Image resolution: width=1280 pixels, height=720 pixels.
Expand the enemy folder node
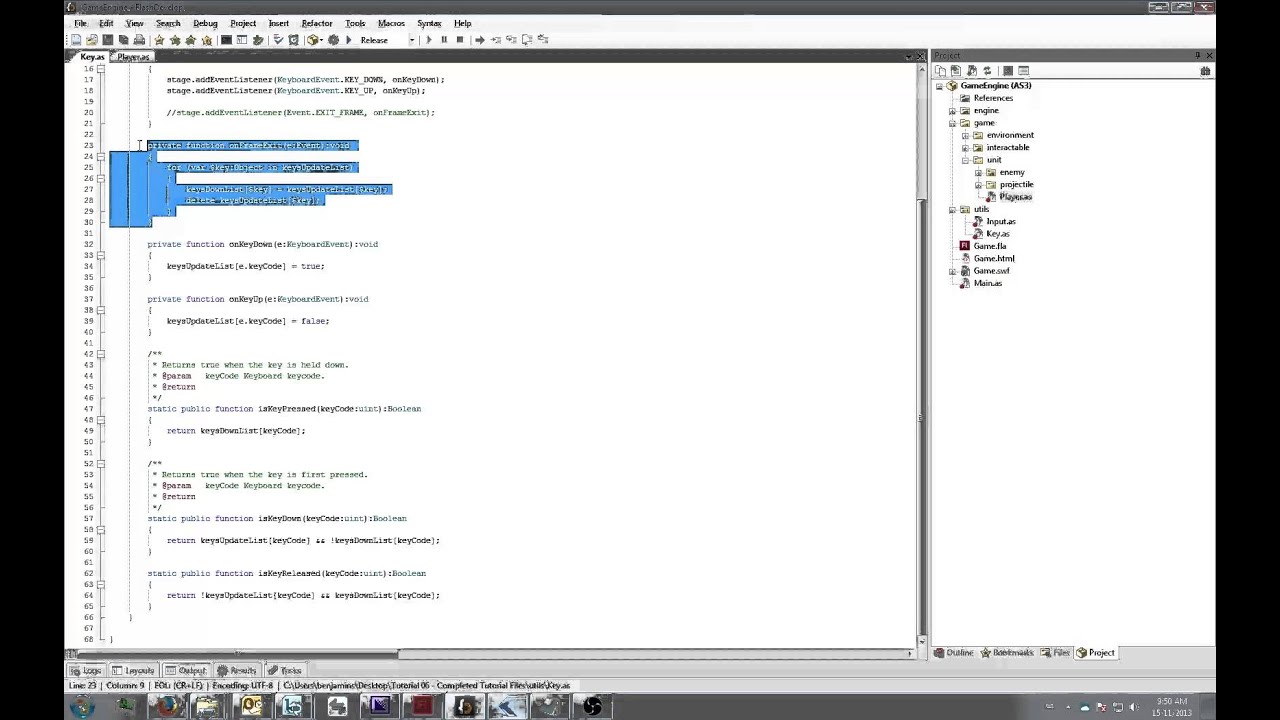pyautogui.click(x=978, y=172)
